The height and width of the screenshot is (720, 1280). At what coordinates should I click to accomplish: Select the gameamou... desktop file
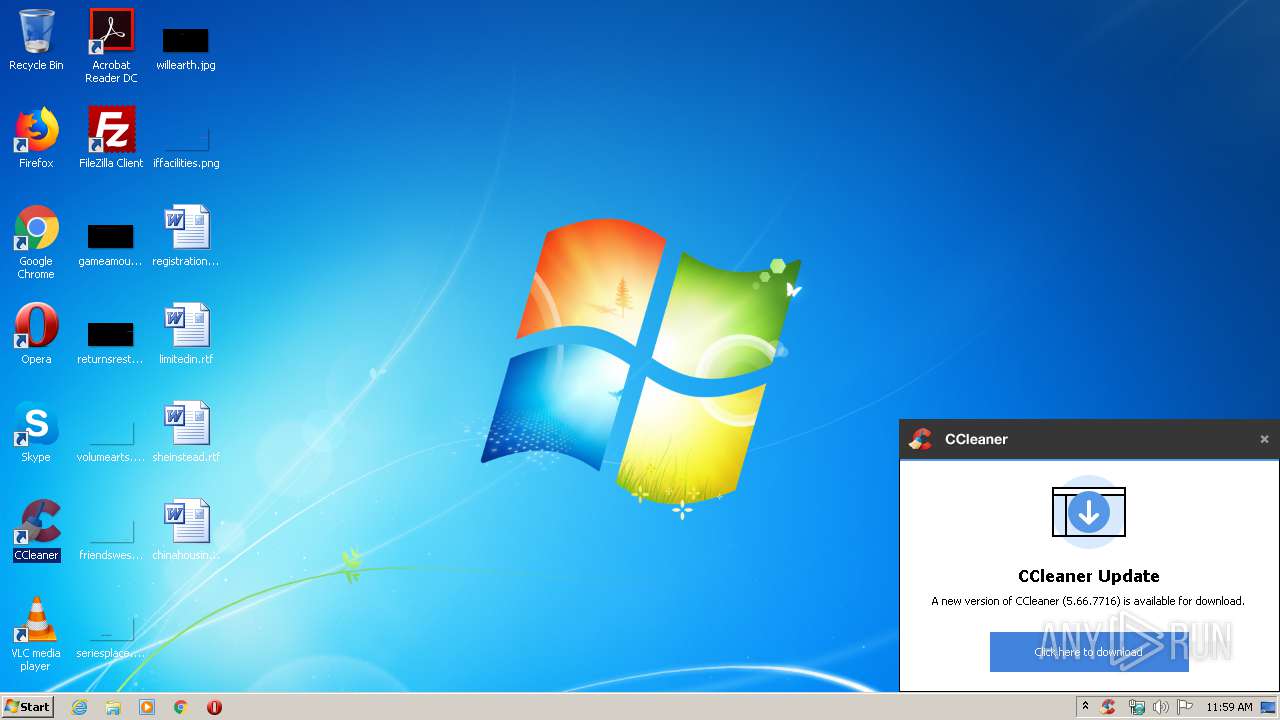(110, 245)
